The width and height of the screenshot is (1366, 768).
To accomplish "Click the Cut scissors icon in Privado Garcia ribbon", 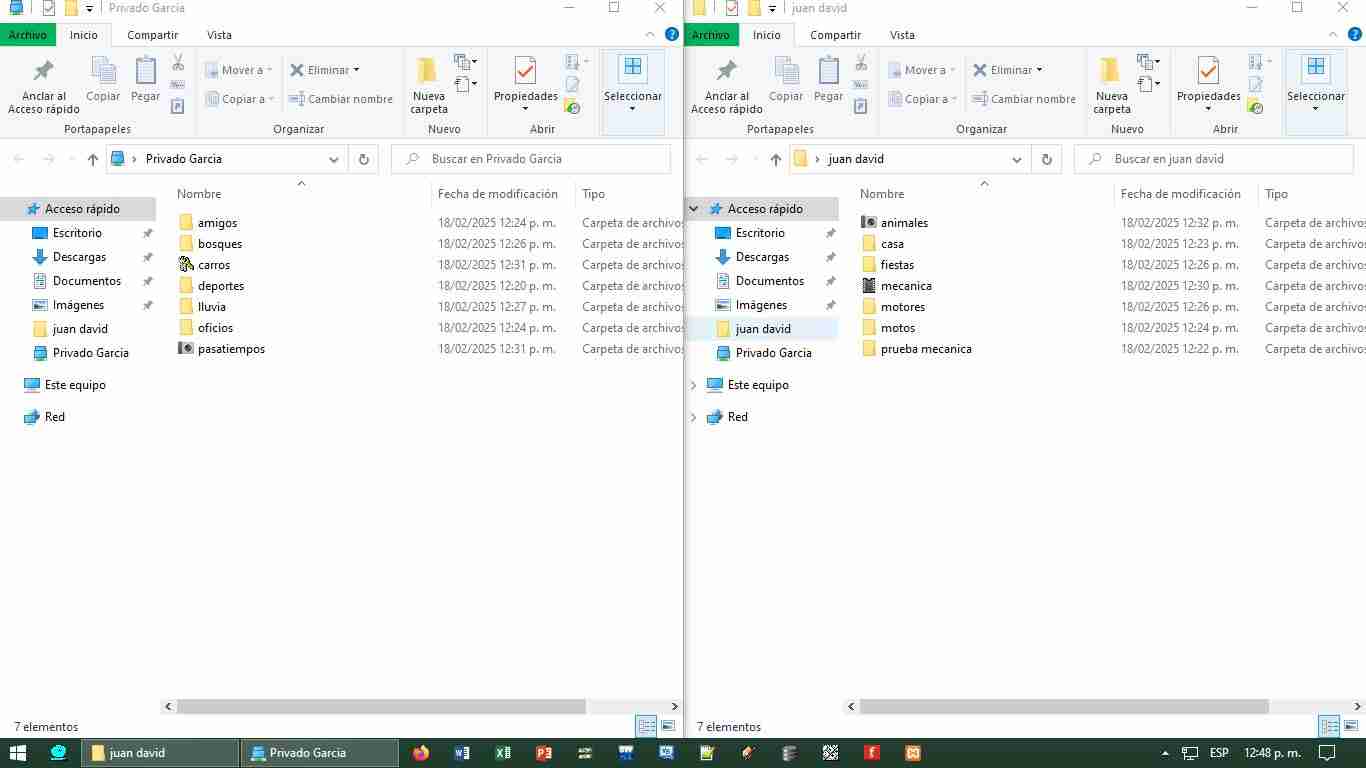I will (x=178, y=62).
